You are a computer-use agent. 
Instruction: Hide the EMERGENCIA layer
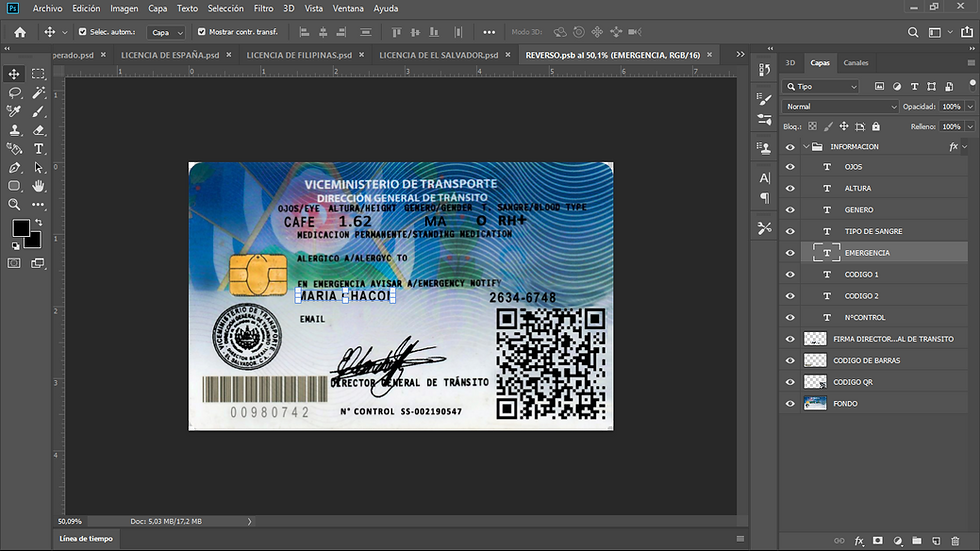790,253
